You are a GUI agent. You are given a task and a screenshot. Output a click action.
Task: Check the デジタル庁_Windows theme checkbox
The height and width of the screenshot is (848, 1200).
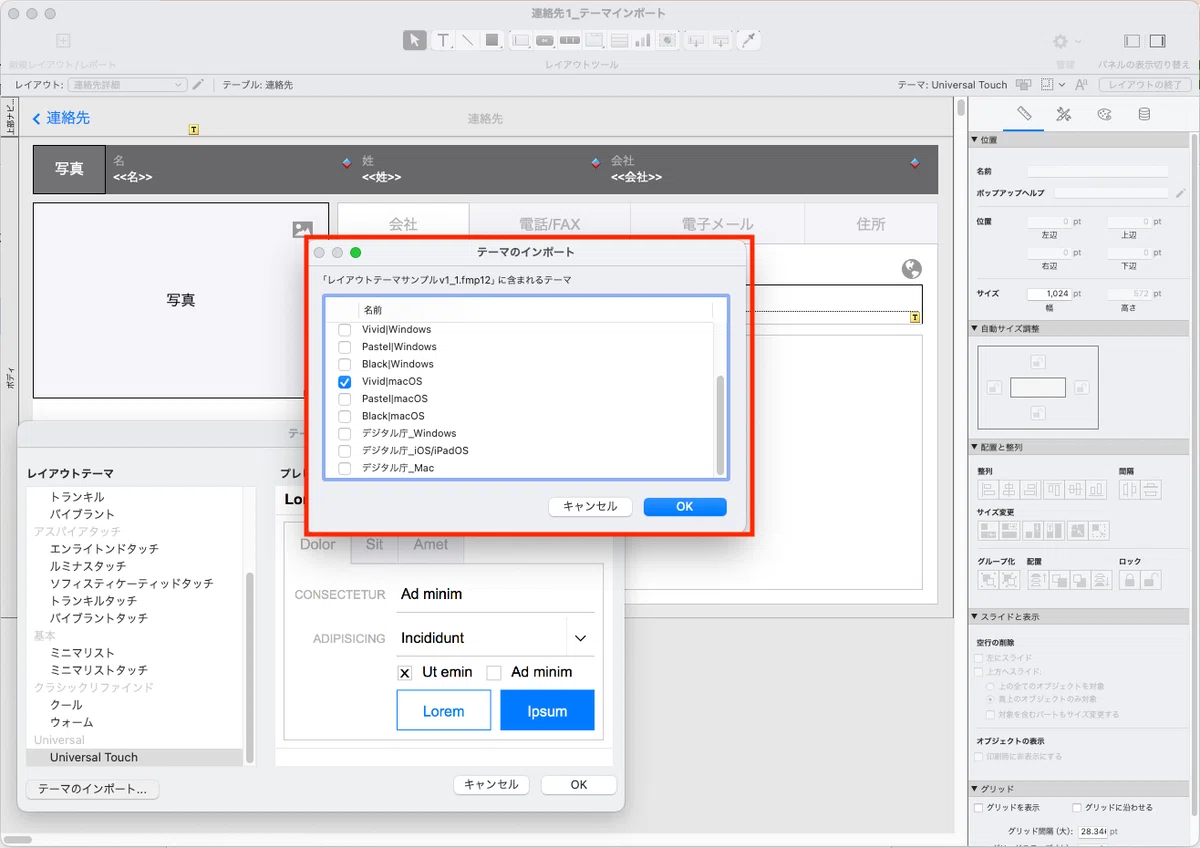pyautogui.click(x=345, y=434)
